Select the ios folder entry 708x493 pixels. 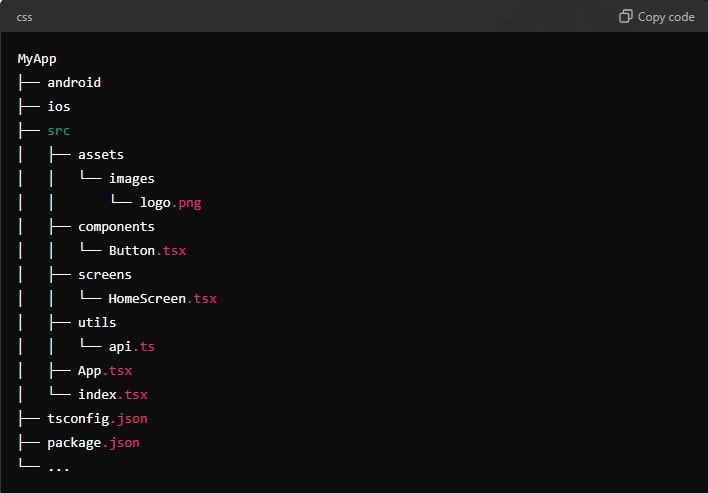59,107
